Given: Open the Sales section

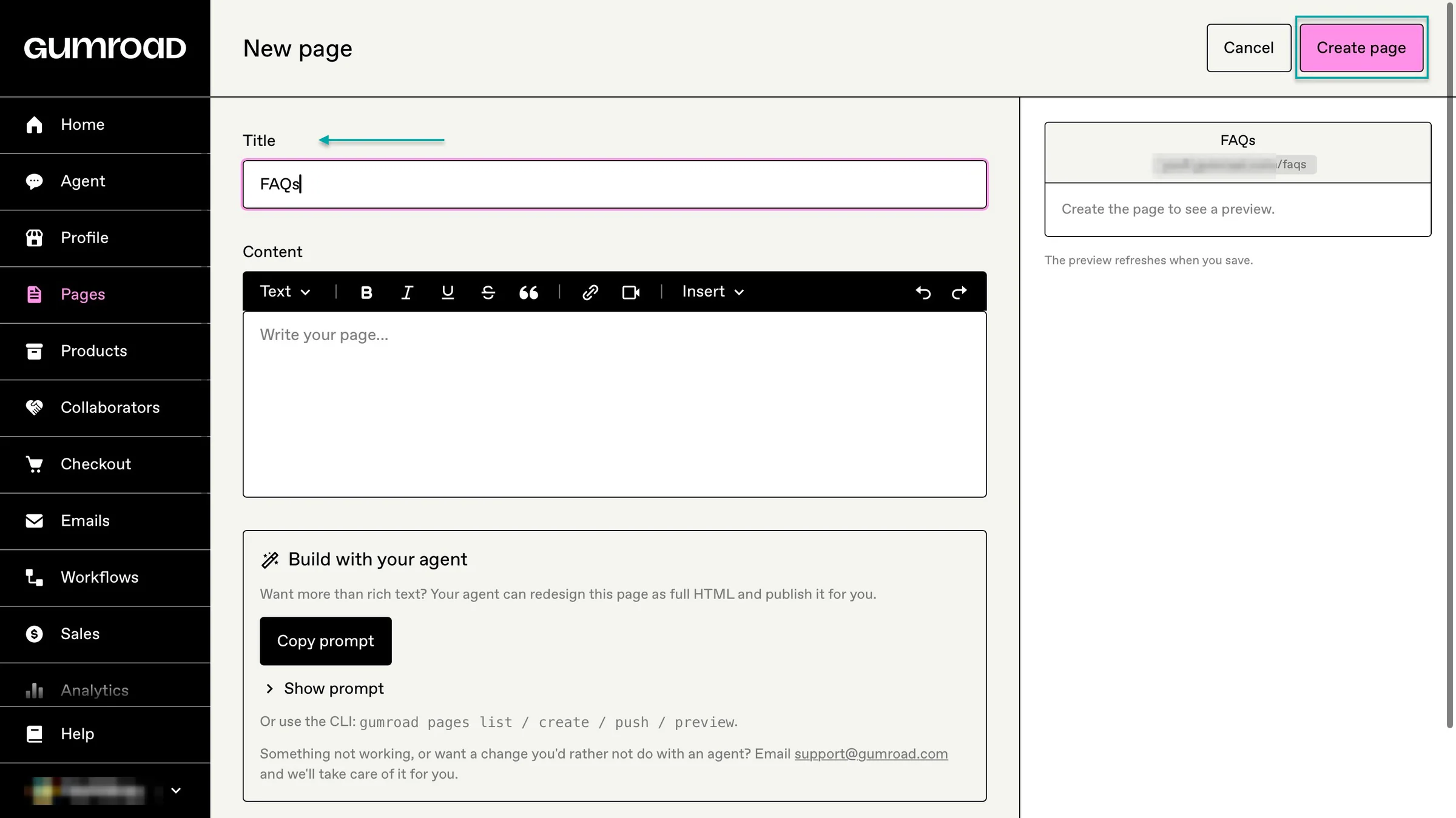Looking at the screenshot, I should click(x=105, y=634).
